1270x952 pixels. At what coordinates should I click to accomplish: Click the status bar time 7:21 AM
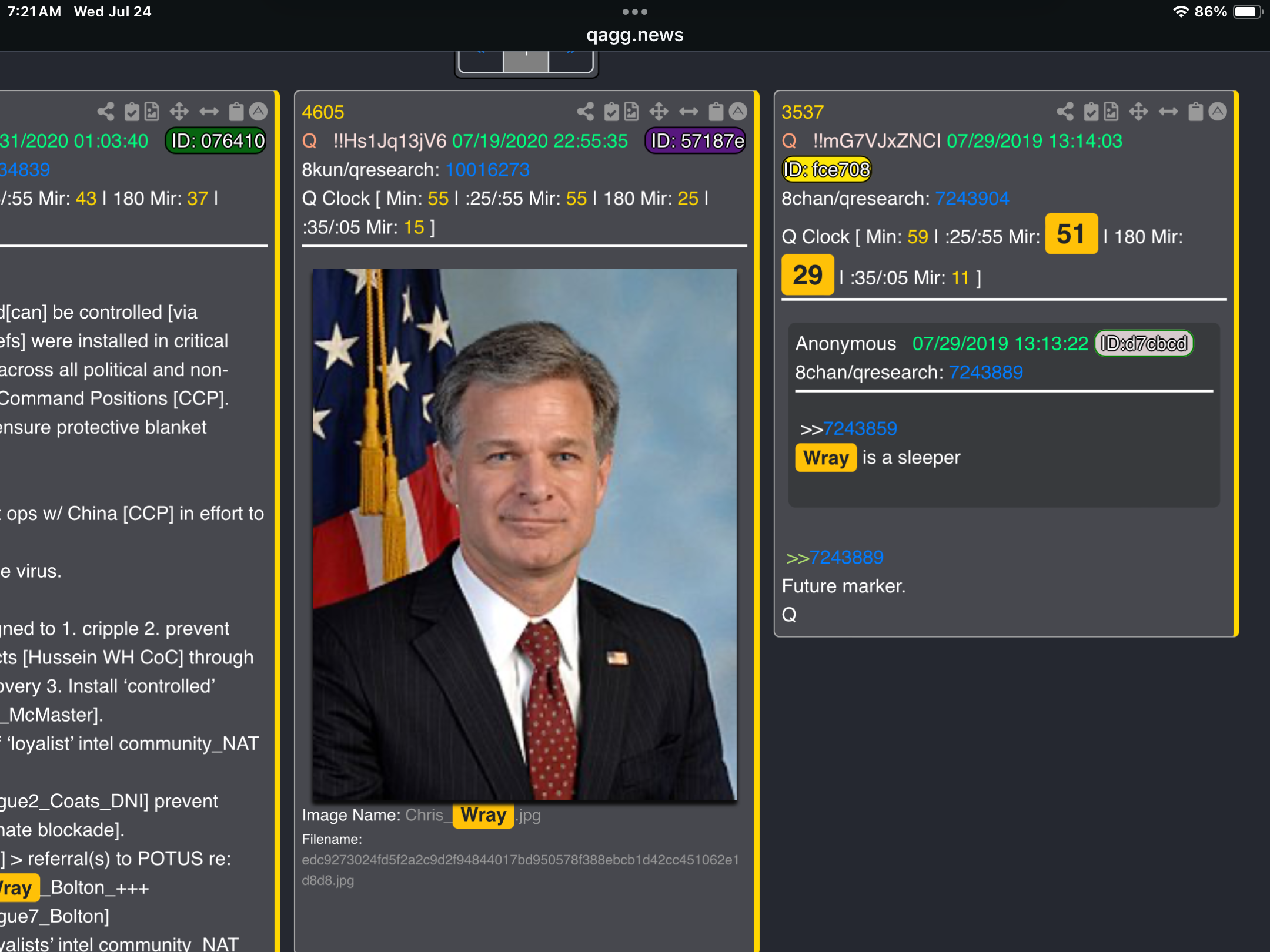(34, 12)
